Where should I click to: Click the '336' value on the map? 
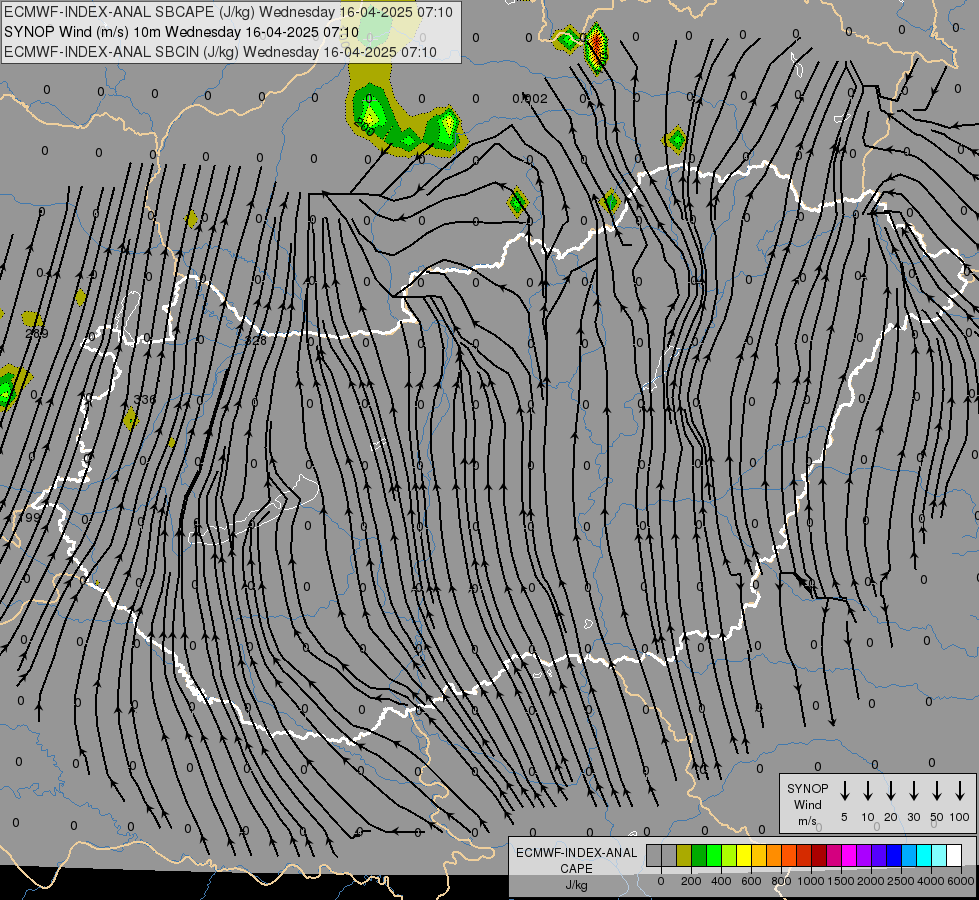point(145,399)
